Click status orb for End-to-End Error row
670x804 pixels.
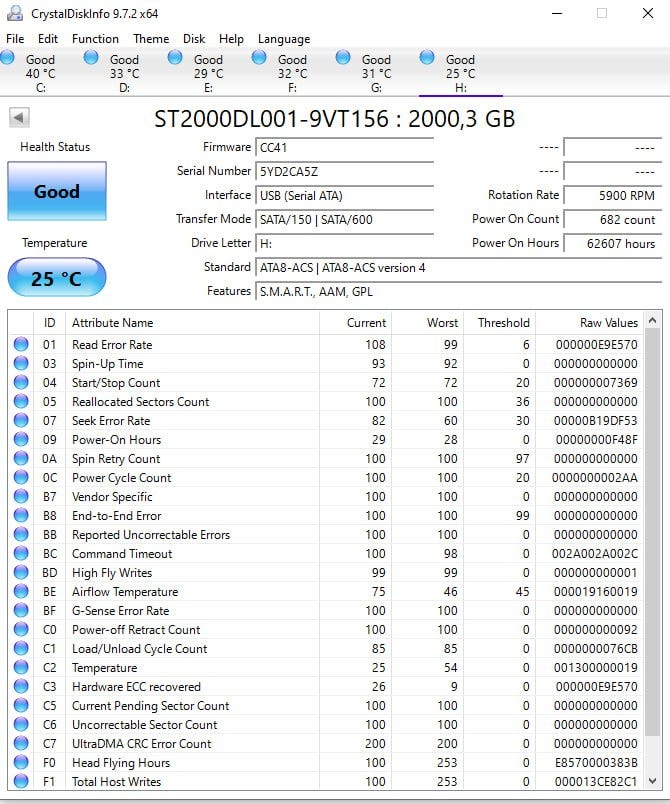[21, 515]
